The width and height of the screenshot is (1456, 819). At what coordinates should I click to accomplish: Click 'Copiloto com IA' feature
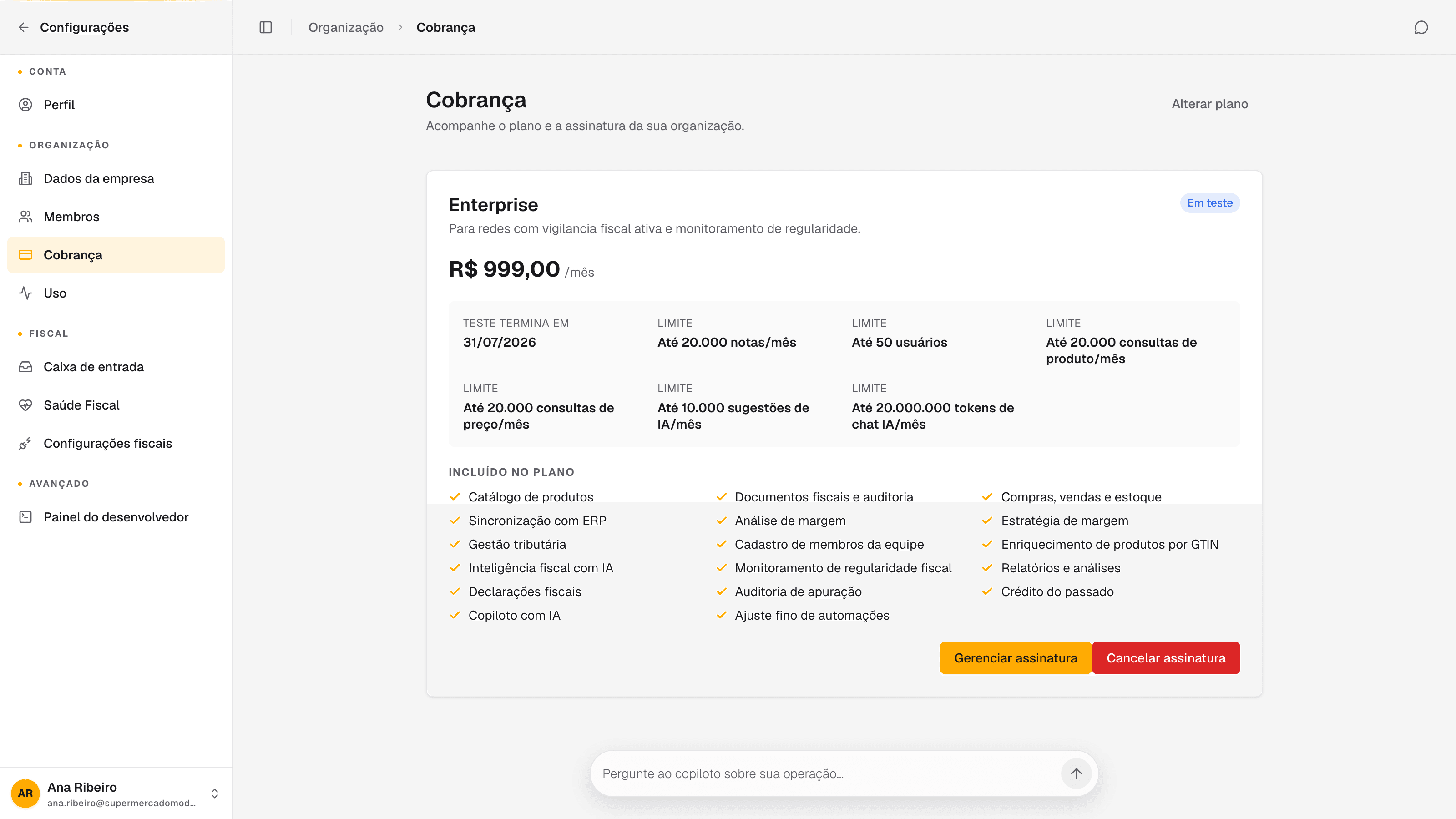pyautogui.click(x=514, y=616)
